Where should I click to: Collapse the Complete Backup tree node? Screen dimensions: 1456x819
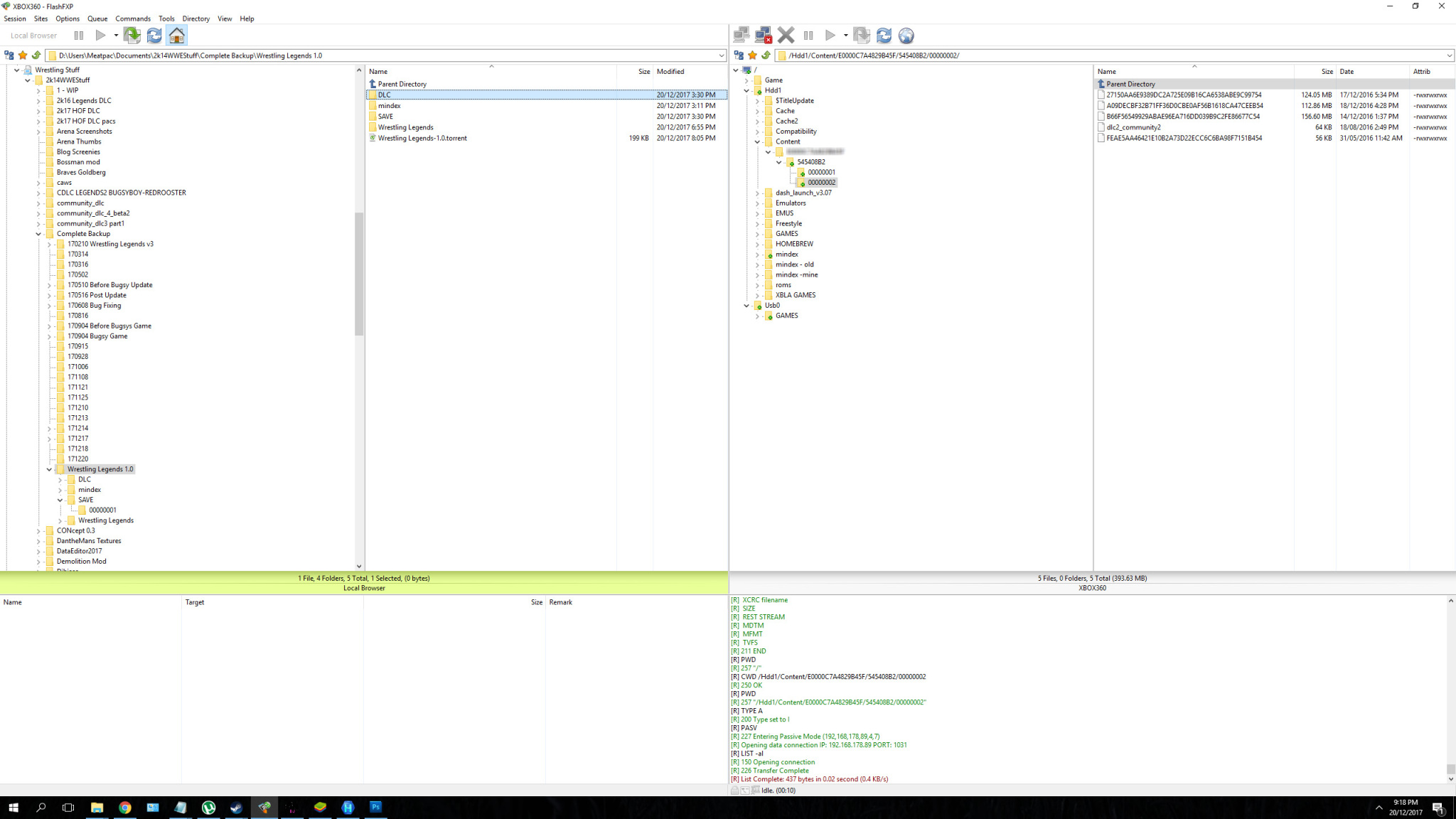pos(38,234)
